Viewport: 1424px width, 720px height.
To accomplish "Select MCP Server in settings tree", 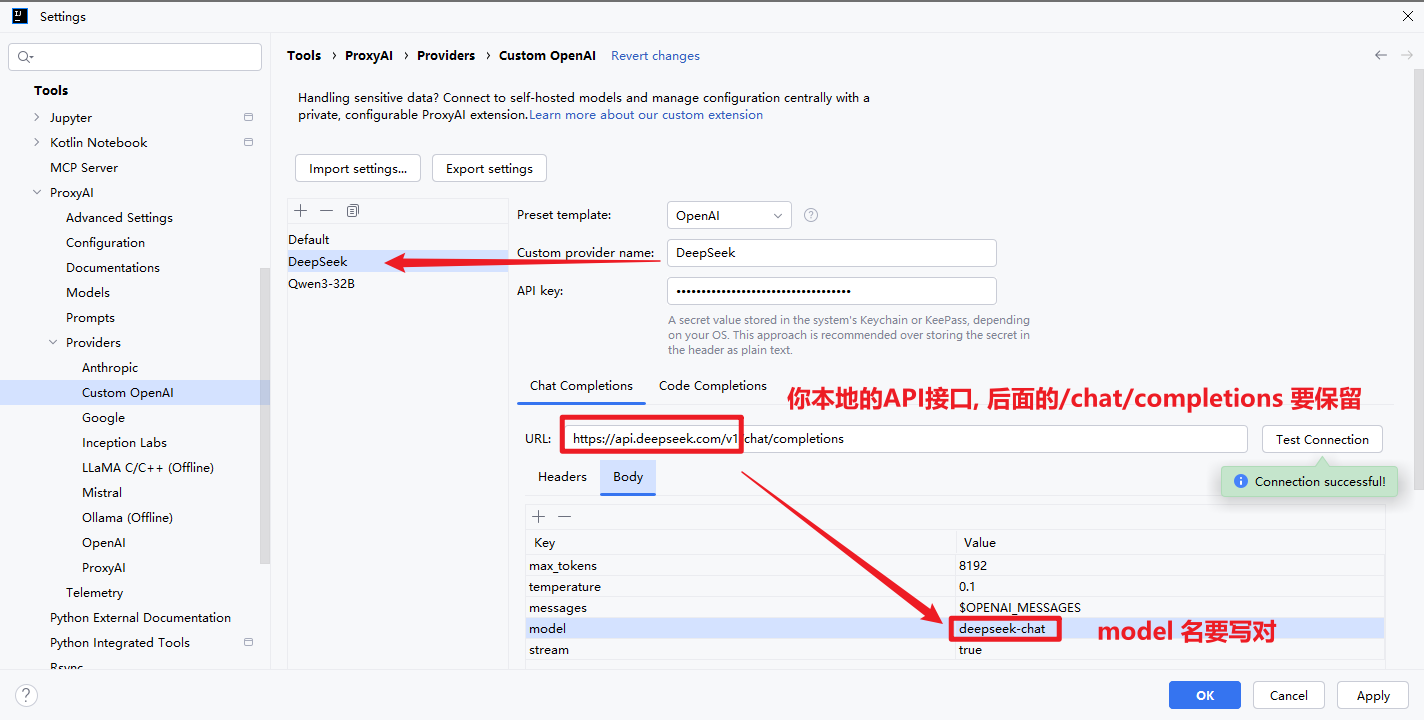I will pyautogui.click(x=84, y=167).
